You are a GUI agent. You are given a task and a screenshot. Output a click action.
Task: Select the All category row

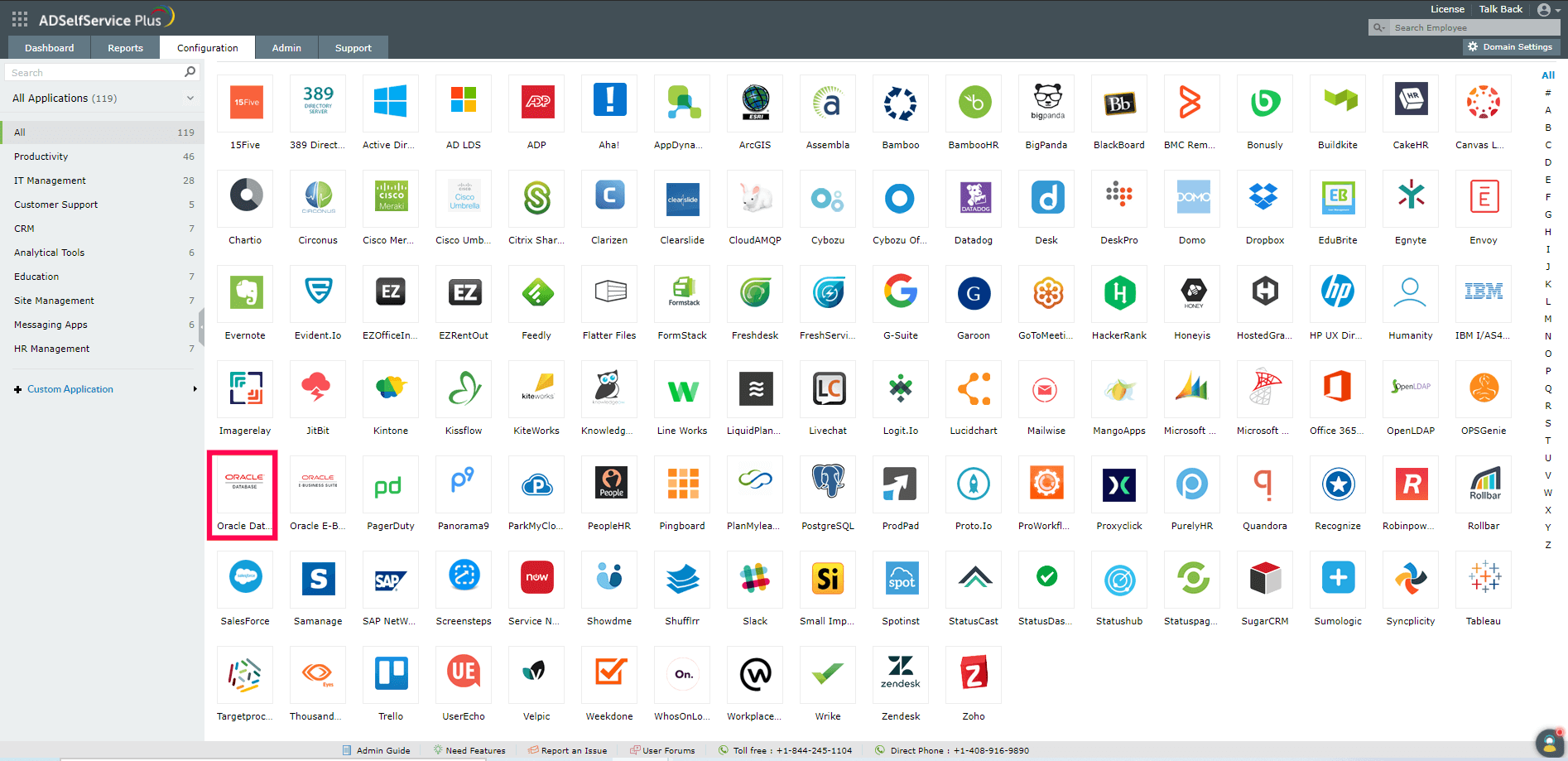(x=102, y=132)
